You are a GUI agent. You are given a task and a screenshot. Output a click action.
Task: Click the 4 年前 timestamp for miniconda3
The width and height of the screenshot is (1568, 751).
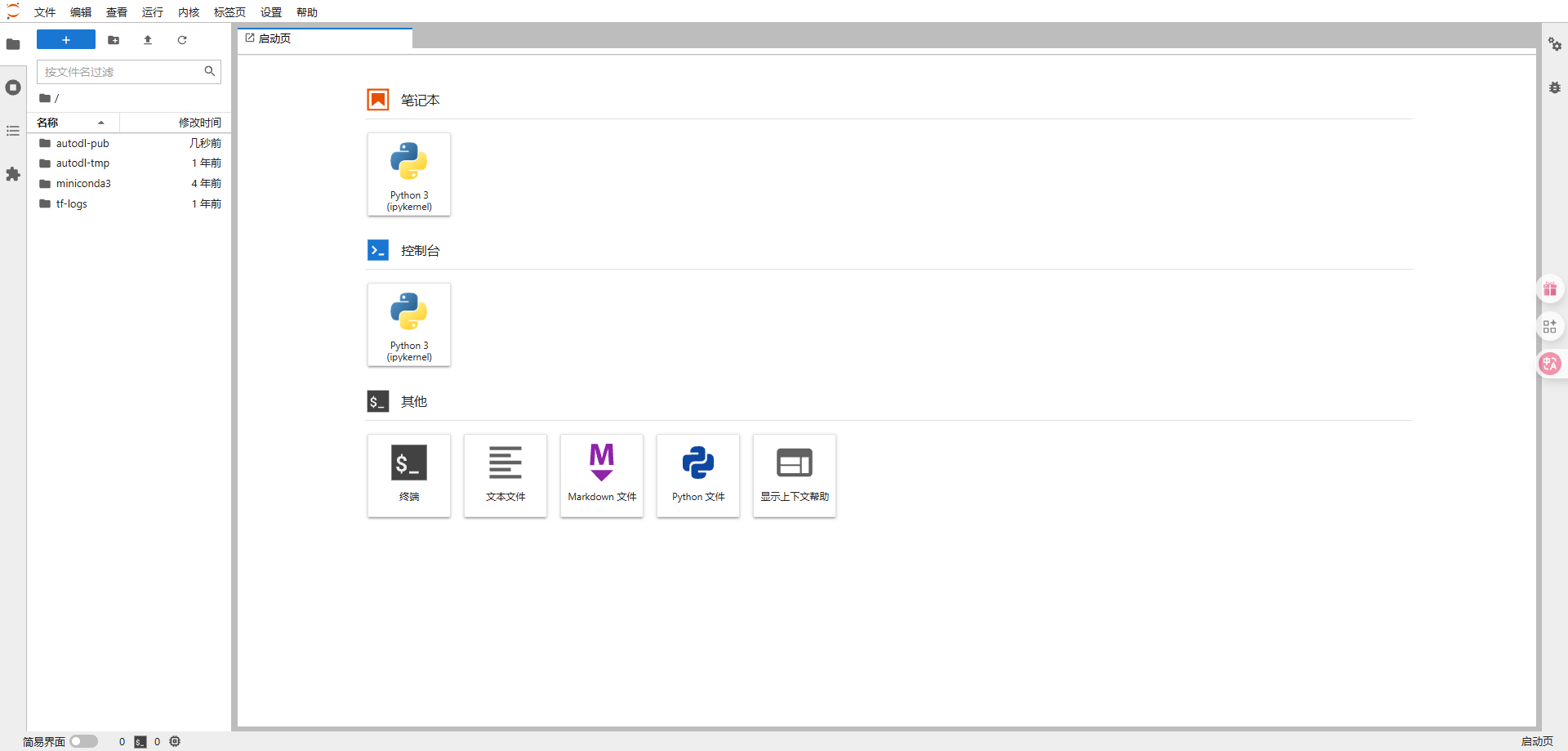[x=206, y=184]
